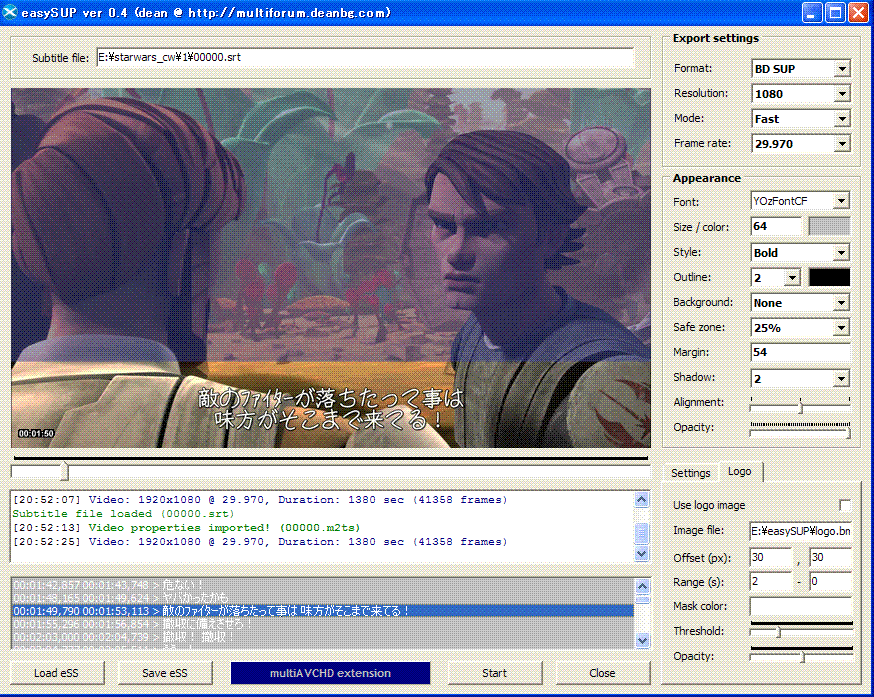This screenshot has width=874, height=697.
Task: Click the logo Image file field
Action: tap(801, 531)
